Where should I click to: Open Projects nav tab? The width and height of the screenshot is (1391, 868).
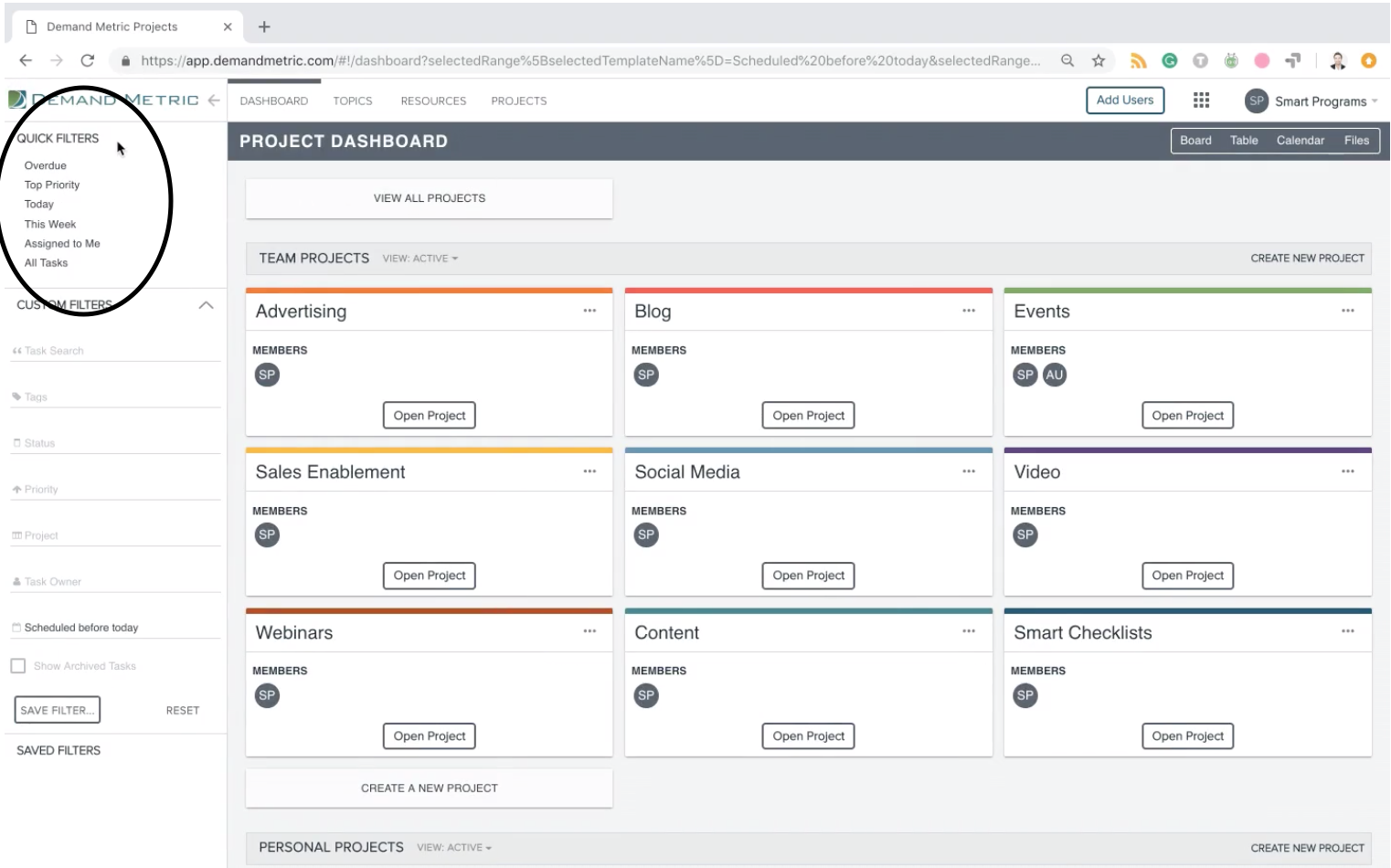(519, 101)
